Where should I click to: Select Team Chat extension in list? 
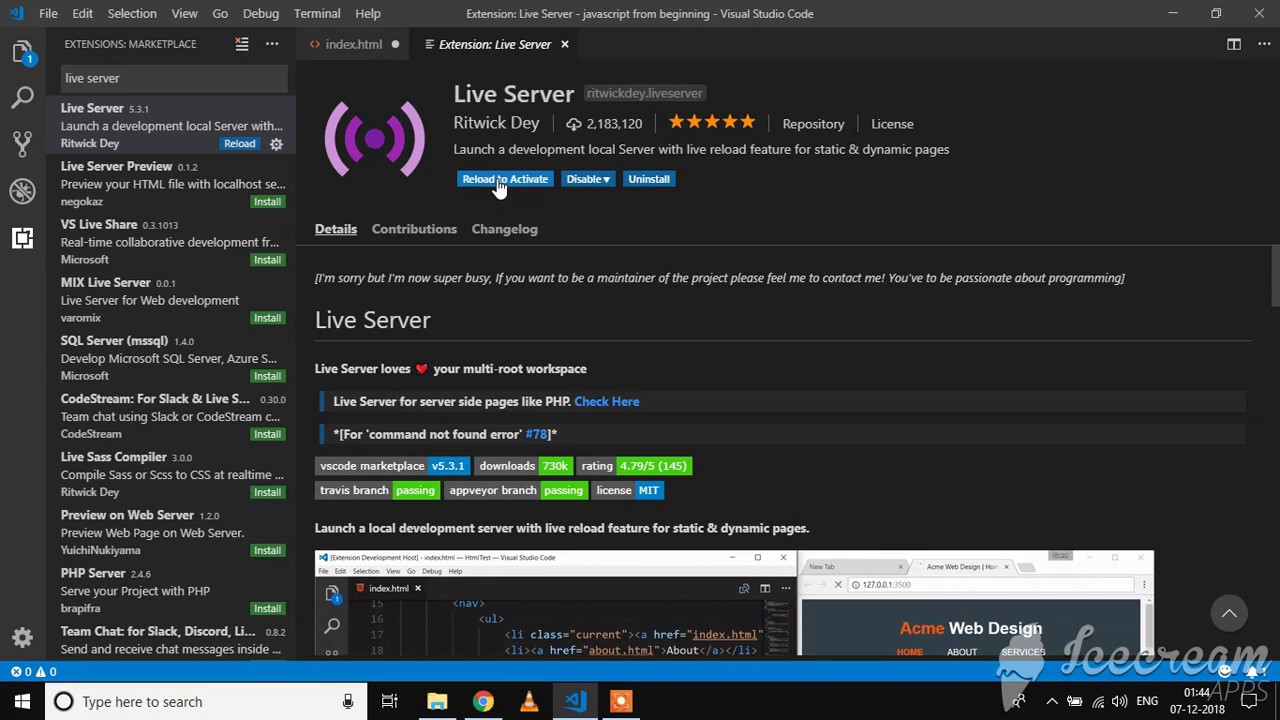coord(171,641)
